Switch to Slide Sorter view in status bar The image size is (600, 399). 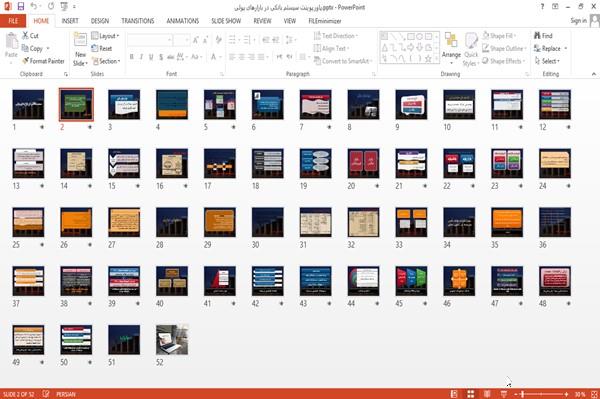pos(471,394)
